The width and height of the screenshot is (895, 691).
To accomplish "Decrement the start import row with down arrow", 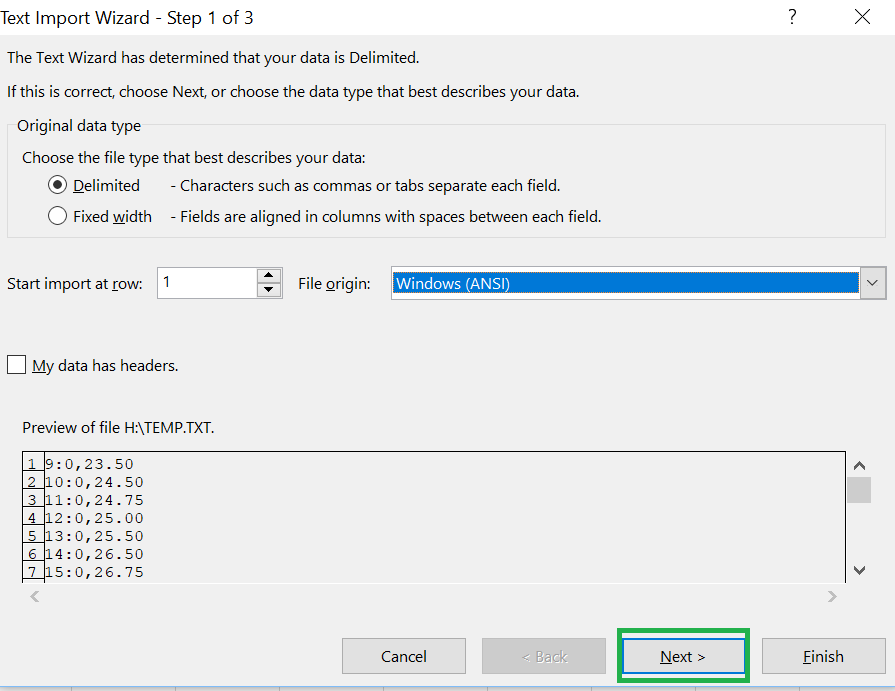I will (x=268, y=290).
